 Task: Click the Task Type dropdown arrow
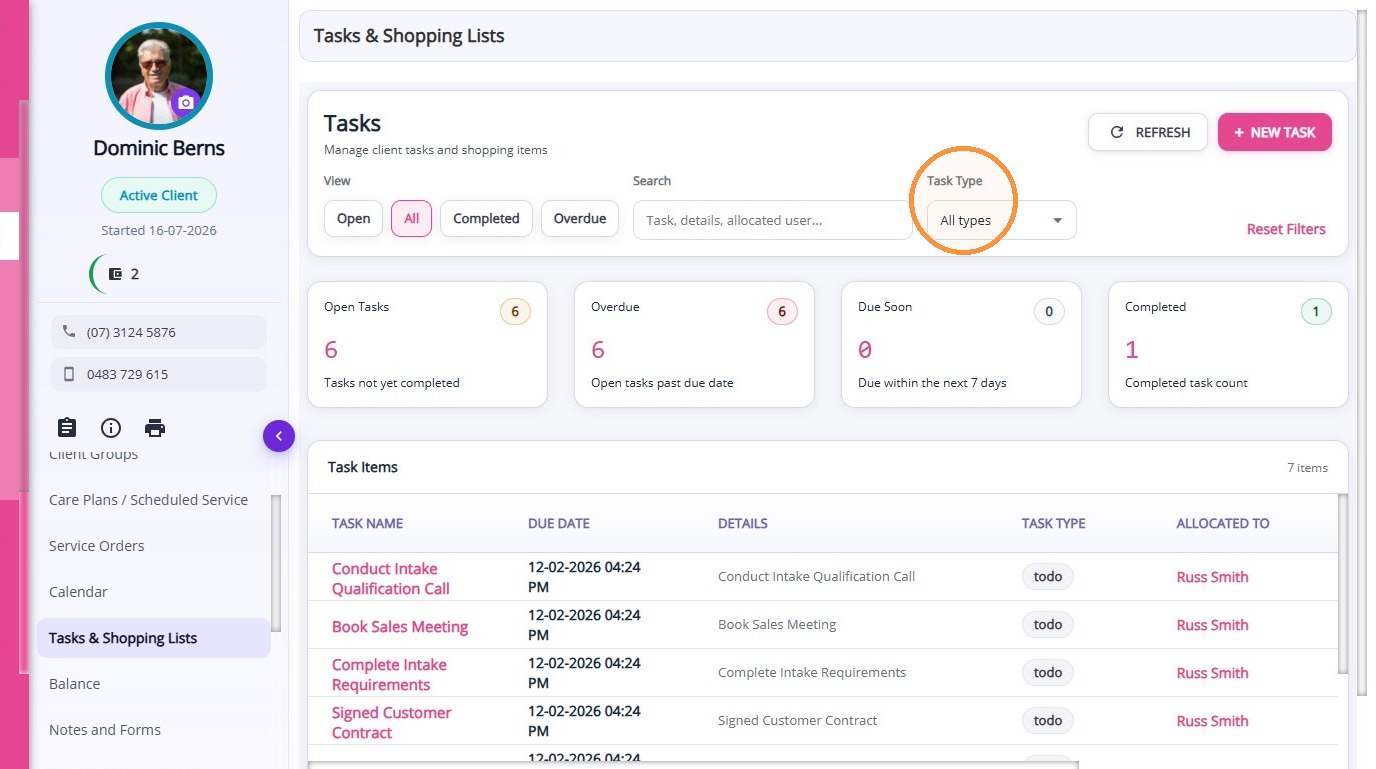click(x=1057, y=220)
